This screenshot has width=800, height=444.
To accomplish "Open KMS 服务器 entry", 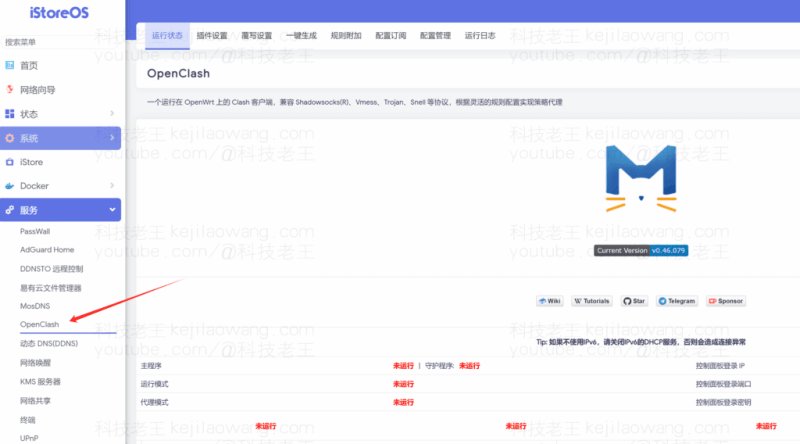I will pos(40,381).
